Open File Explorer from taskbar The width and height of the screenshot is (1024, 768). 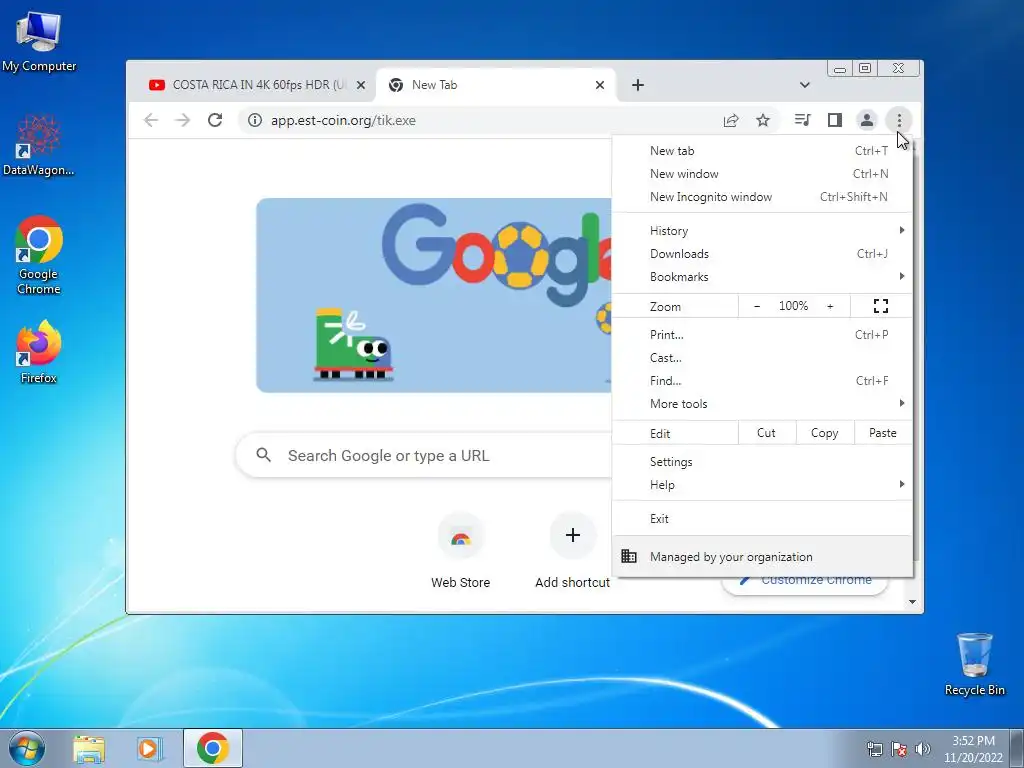coord(89,748)
